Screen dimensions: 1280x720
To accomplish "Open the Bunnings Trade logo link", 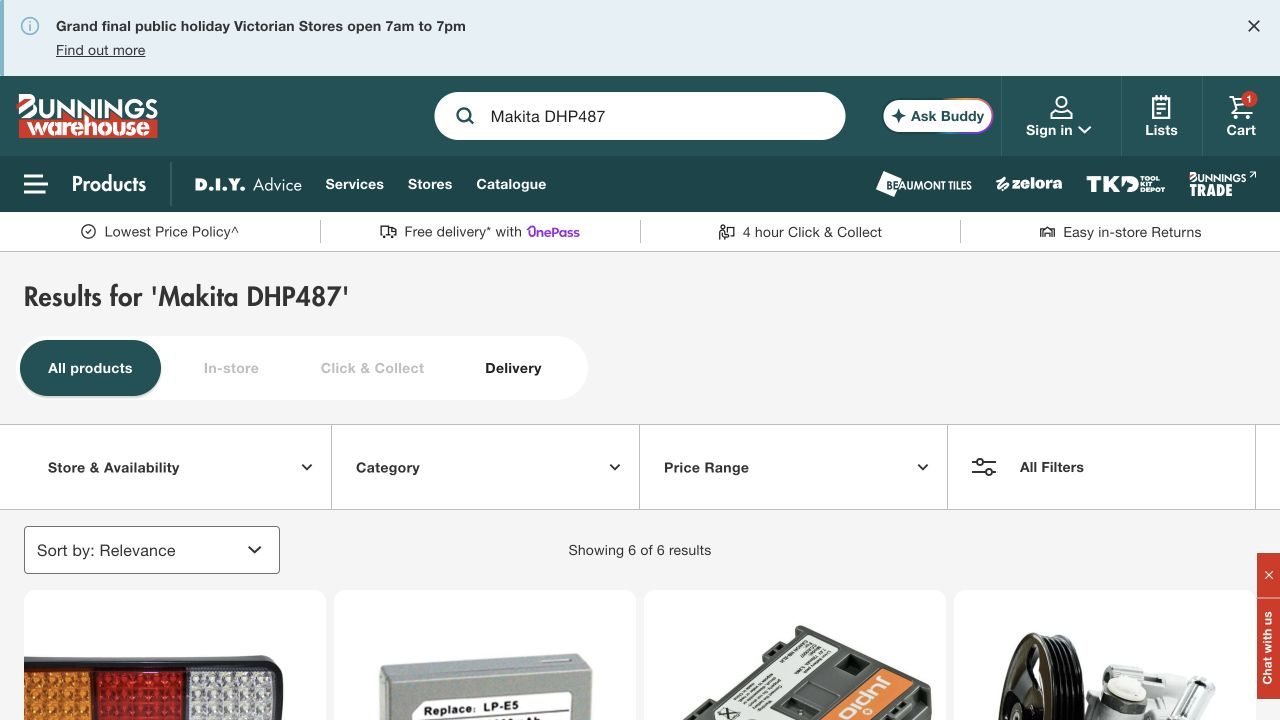I will [1222, 184].
